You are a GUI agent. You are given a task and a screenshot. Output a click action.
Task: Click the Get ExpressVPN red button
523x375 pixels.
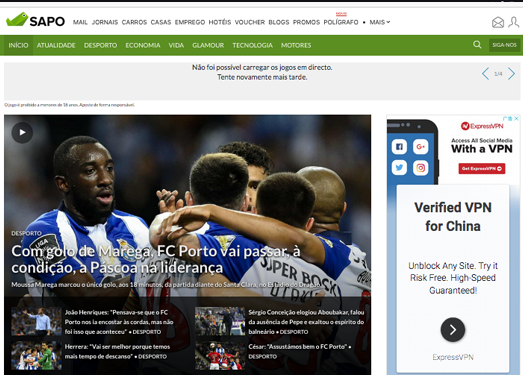pyautogui.click(x=482, y=168)
